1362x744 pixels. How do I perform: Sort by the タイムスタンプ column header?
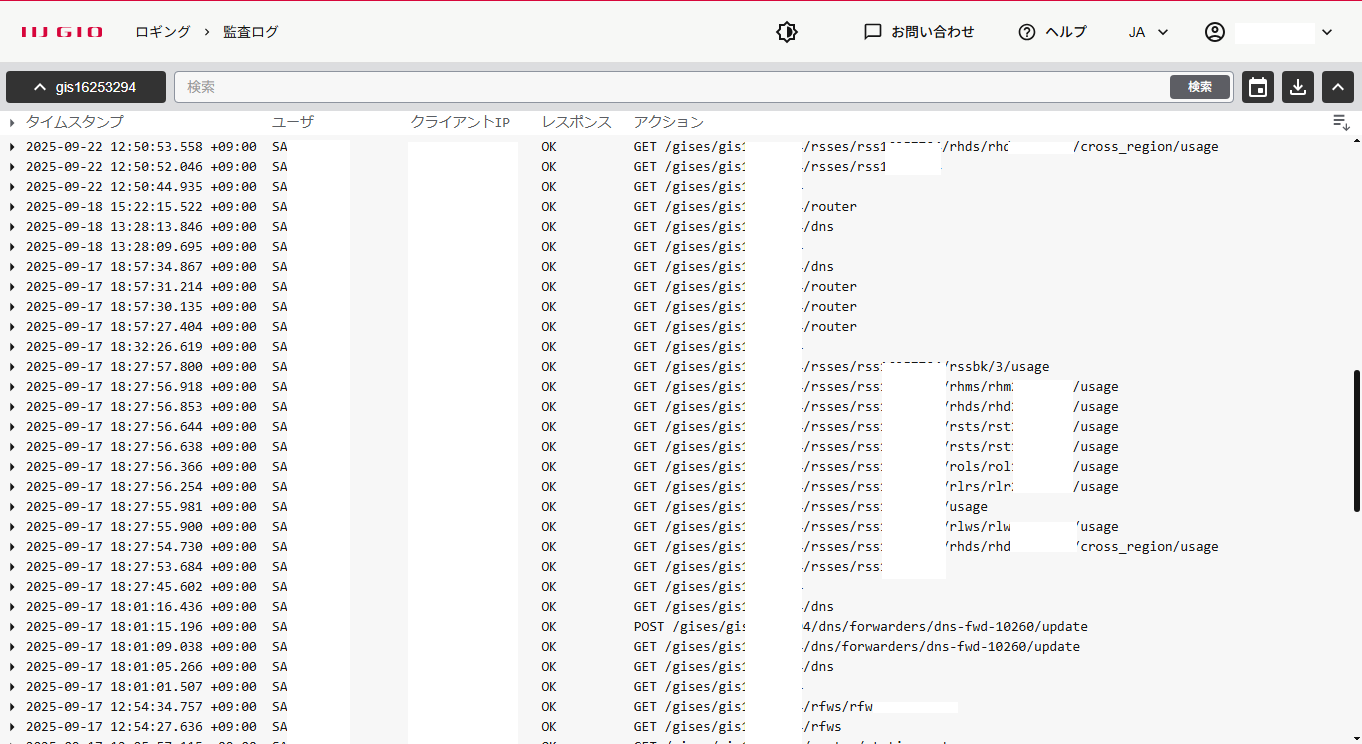(x=74, y=122)
